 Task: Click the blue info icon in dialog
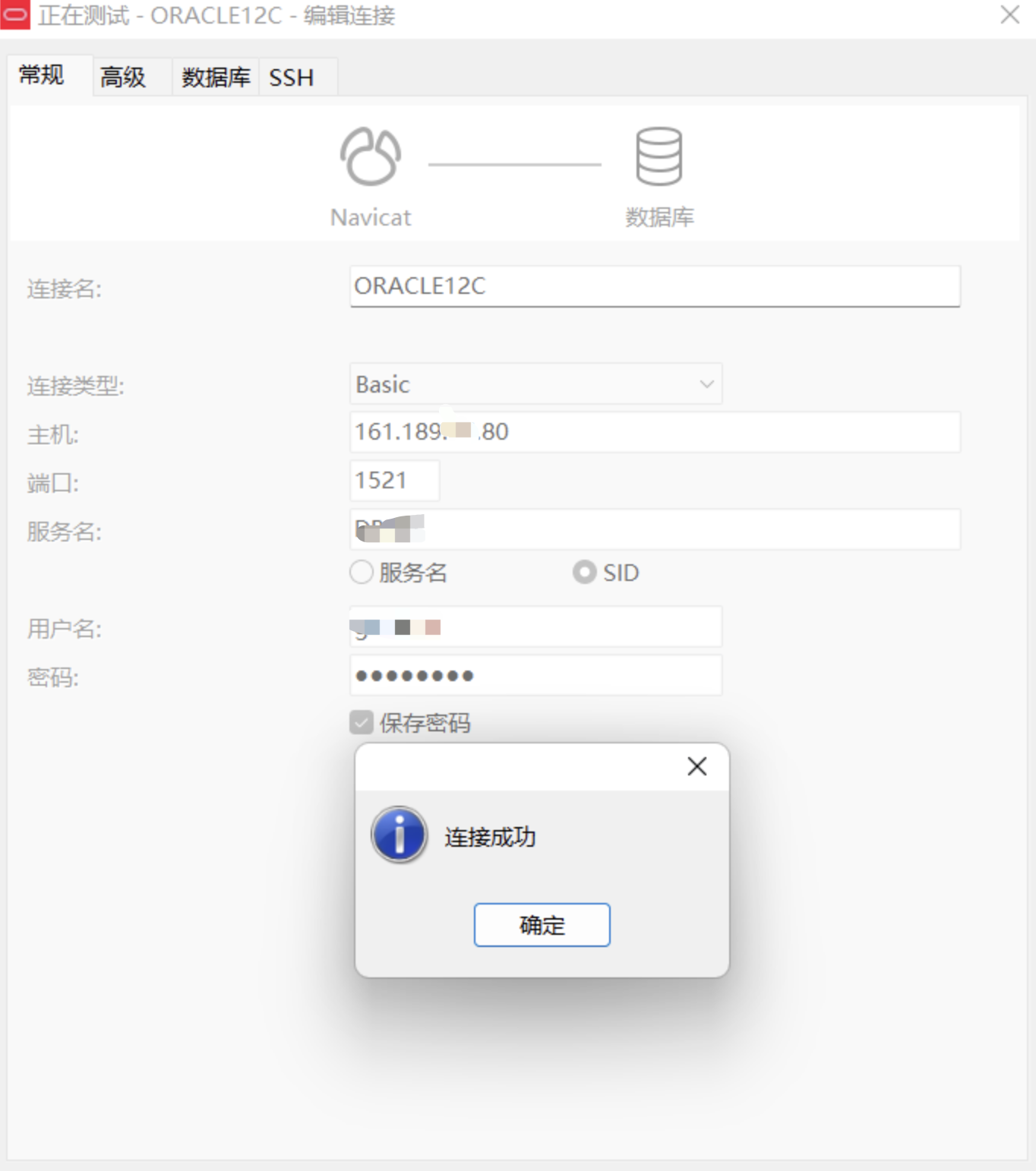click(399, 835)
